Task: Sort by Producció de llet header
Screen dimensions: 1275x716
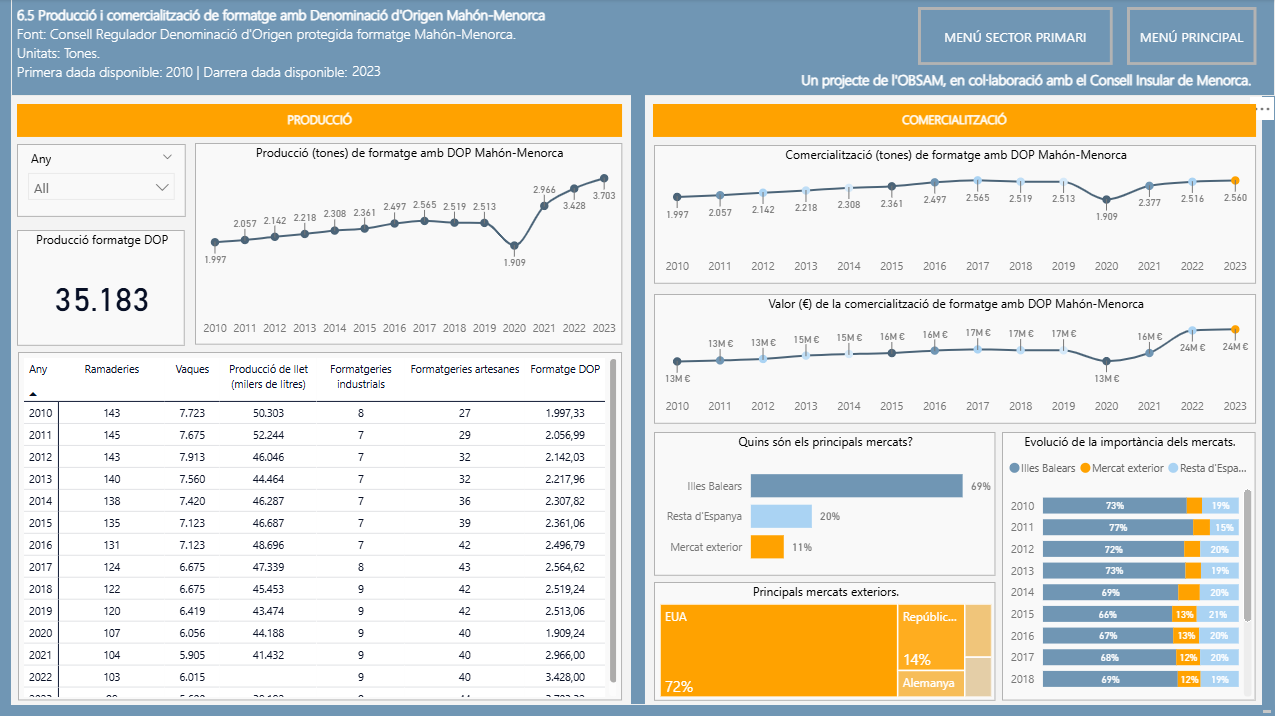Action: pyautogui.click(x=268, y=376)
